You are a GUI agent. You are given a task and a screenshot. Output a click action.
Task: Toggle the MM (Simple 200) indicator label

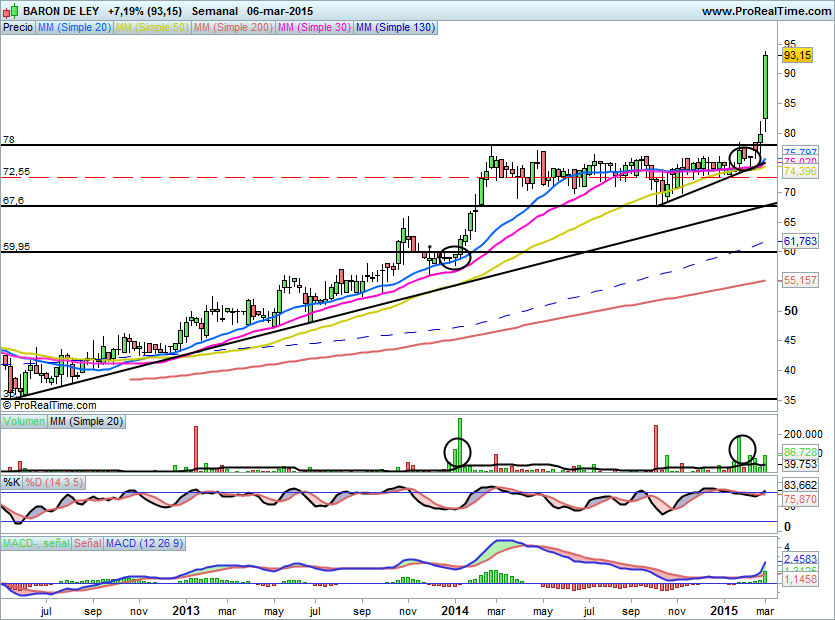231,28
